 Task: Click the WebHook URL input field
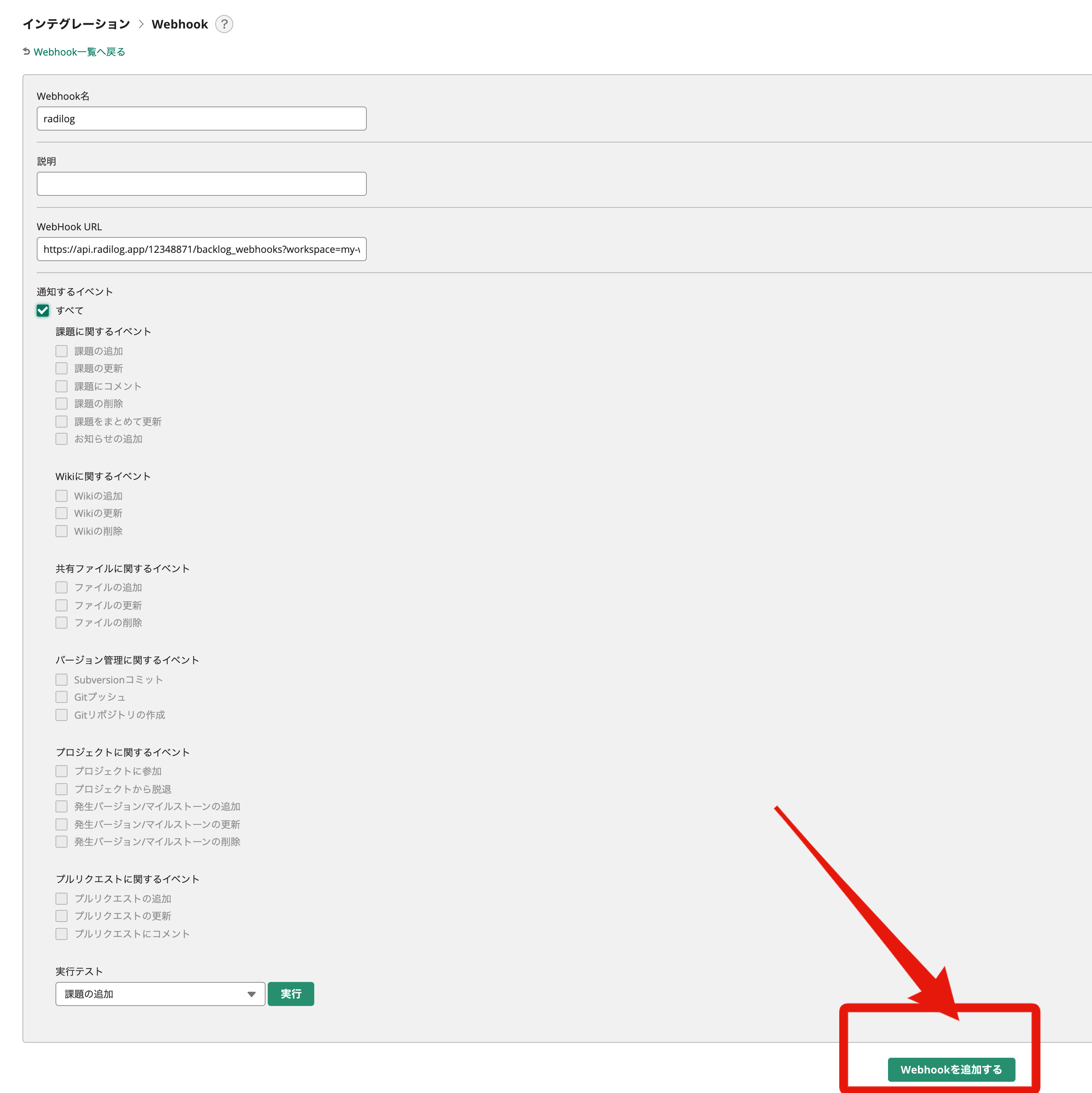click(x=201, y=249)
